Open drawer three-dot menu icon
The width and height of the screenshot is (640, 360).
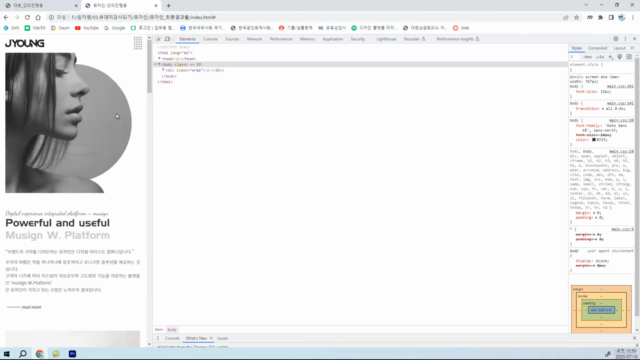(158, 338)
